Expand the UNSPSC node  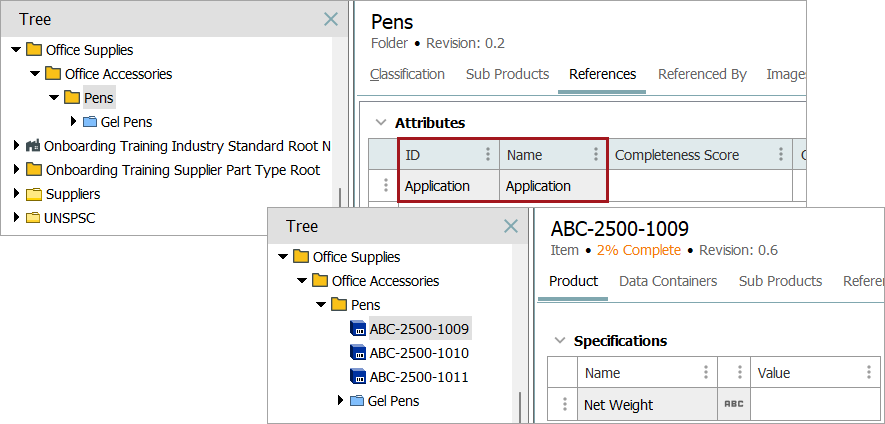16,218
